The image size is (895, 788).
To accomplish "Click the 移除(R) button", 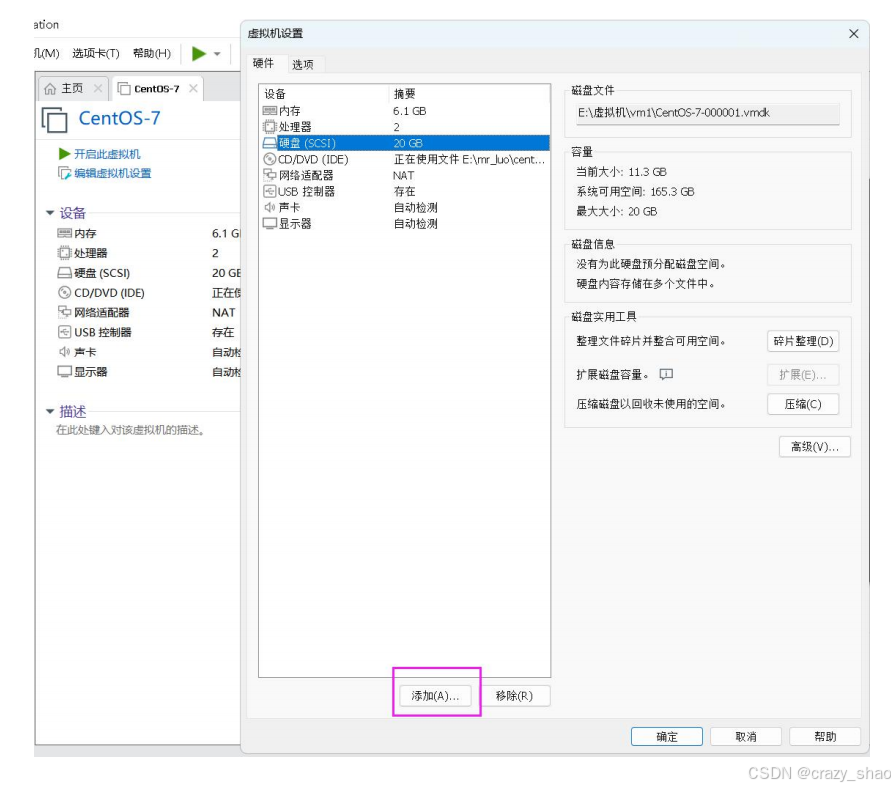I will pos(514,696).
